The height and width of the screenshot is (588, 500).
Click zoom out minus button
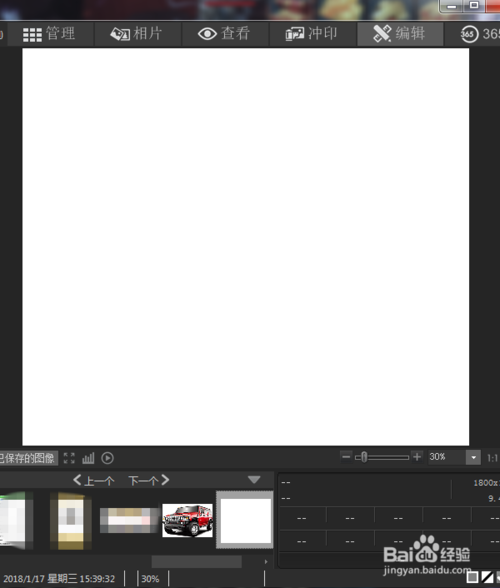[346, 457]
